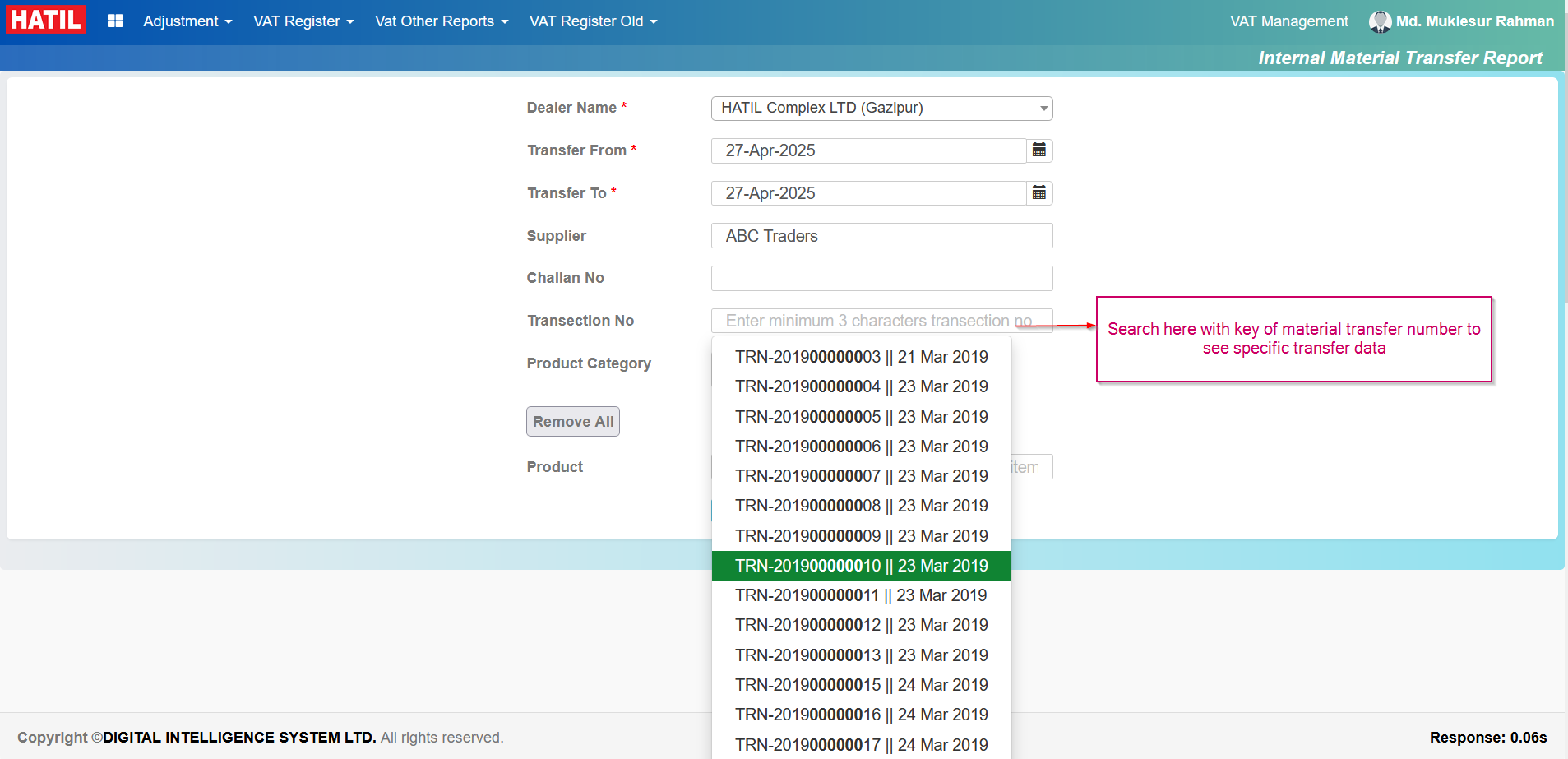Select TRN-20190000007 from suggestions
The width and height of the screenshot is (1568, 759).
(861, 476)
